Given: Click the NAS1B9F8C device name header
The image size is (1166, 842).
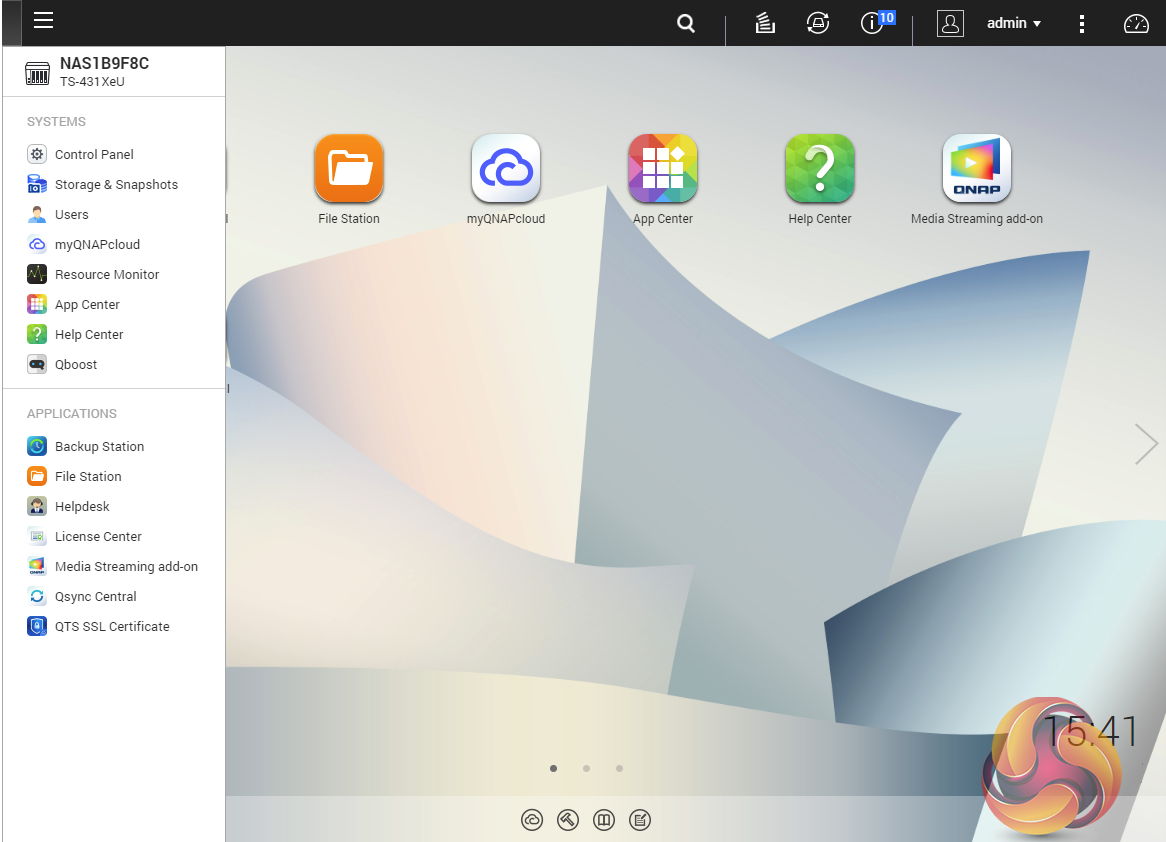Looking at the screenshot, I should coord(104,63).
